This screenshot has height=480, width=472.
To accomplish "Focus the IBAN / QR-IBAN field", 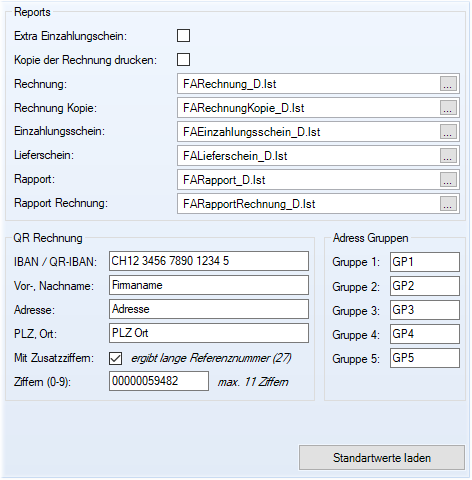I will (209, 261).
